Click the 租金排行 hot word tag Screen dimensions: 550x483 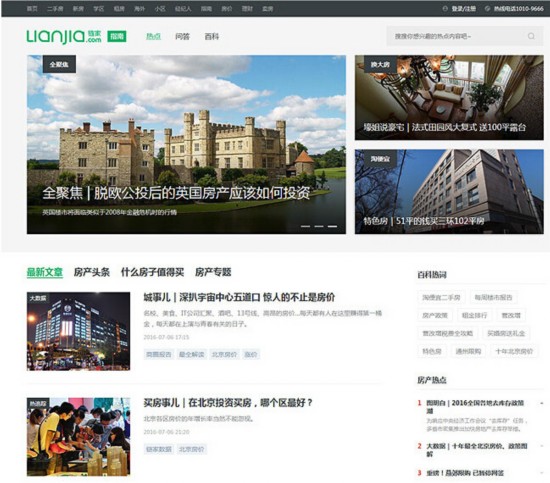click(475, 315)
